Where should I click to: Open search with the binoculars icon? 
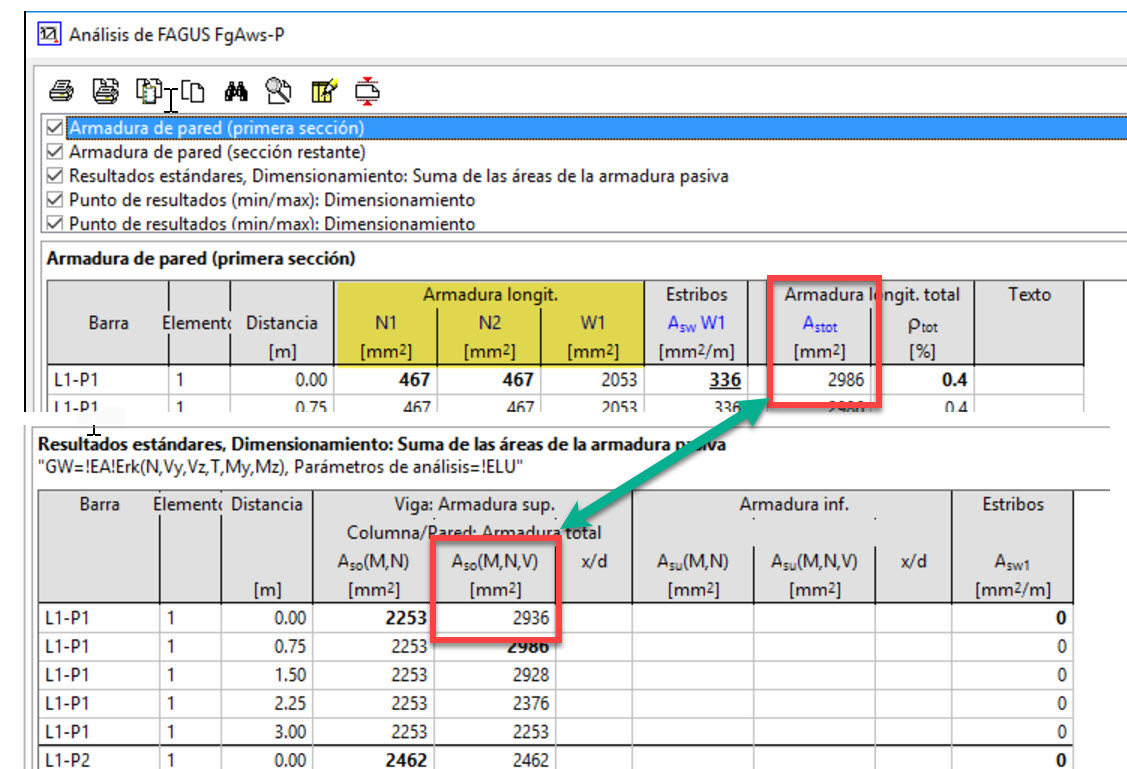point(236,92)
